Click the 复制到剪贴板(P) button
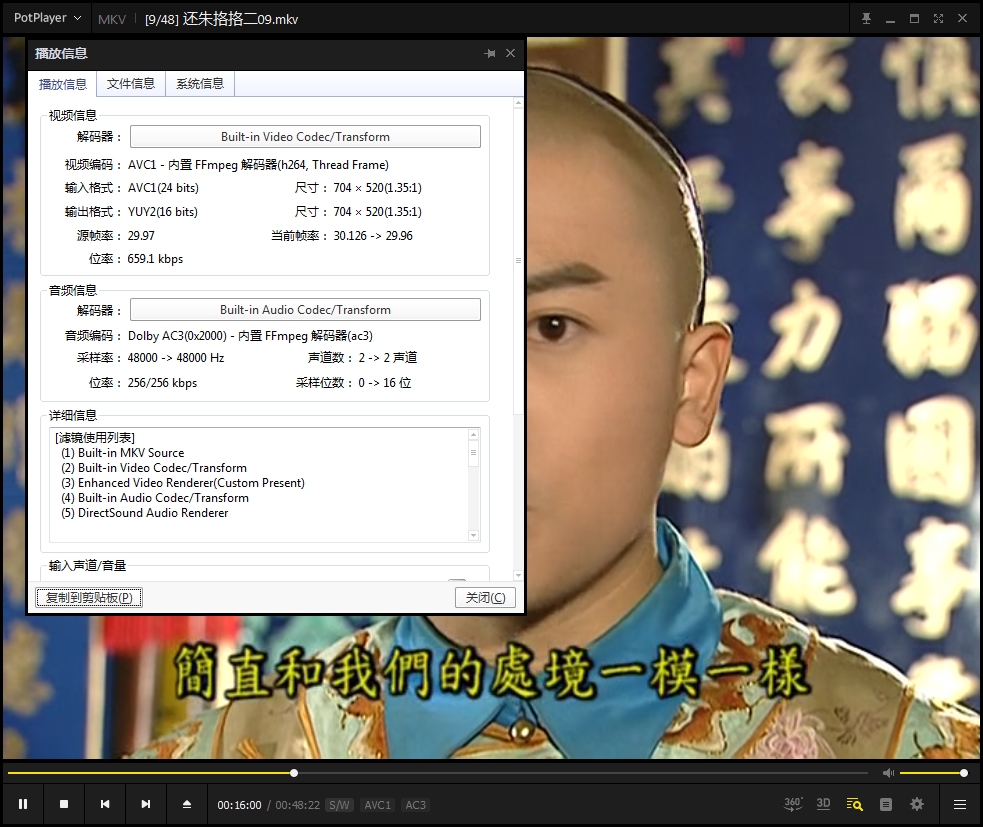This screenshot has width=983, height=827. (89, 598)
